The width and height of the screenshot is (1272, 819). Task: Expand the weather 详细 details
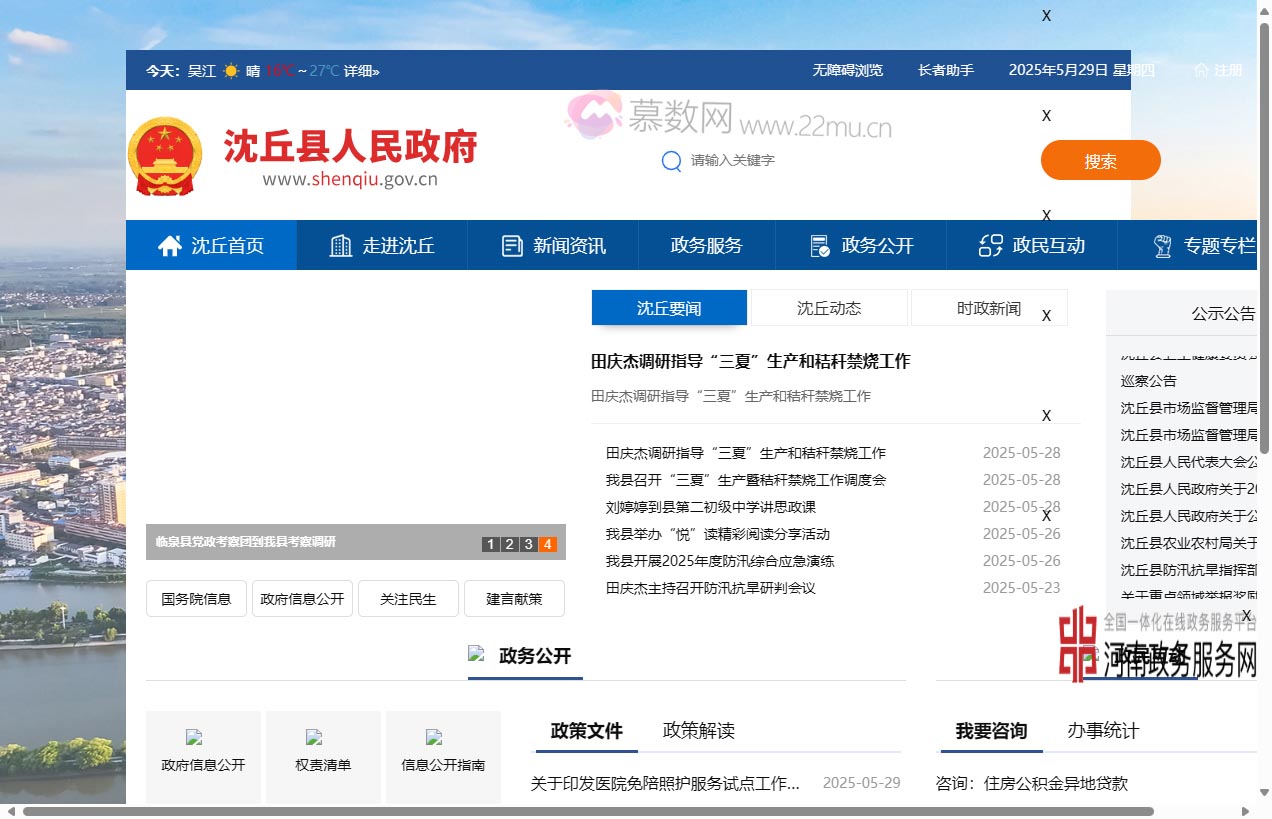364,70
